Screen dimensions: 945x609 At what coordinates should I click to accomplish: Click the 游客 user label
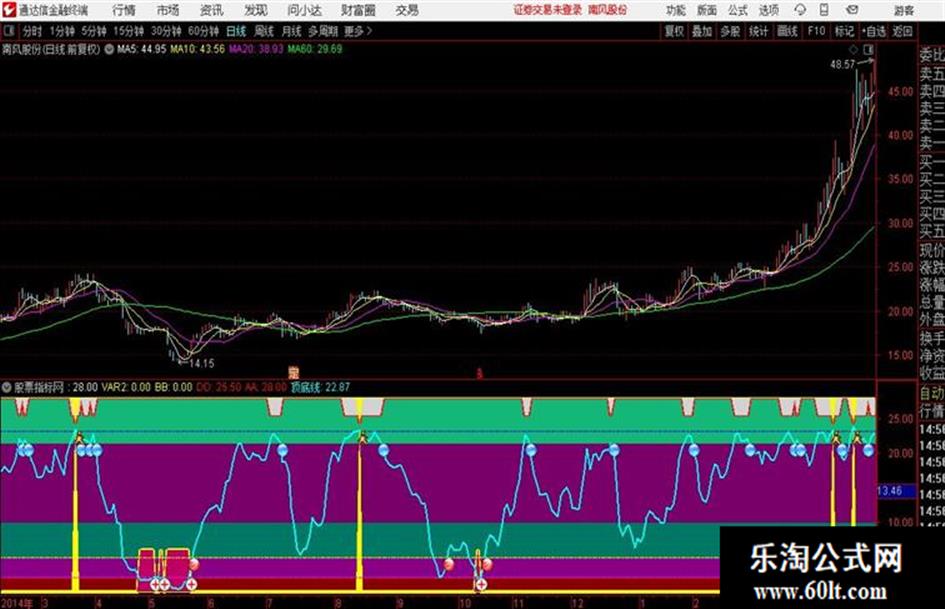point(903,10)
